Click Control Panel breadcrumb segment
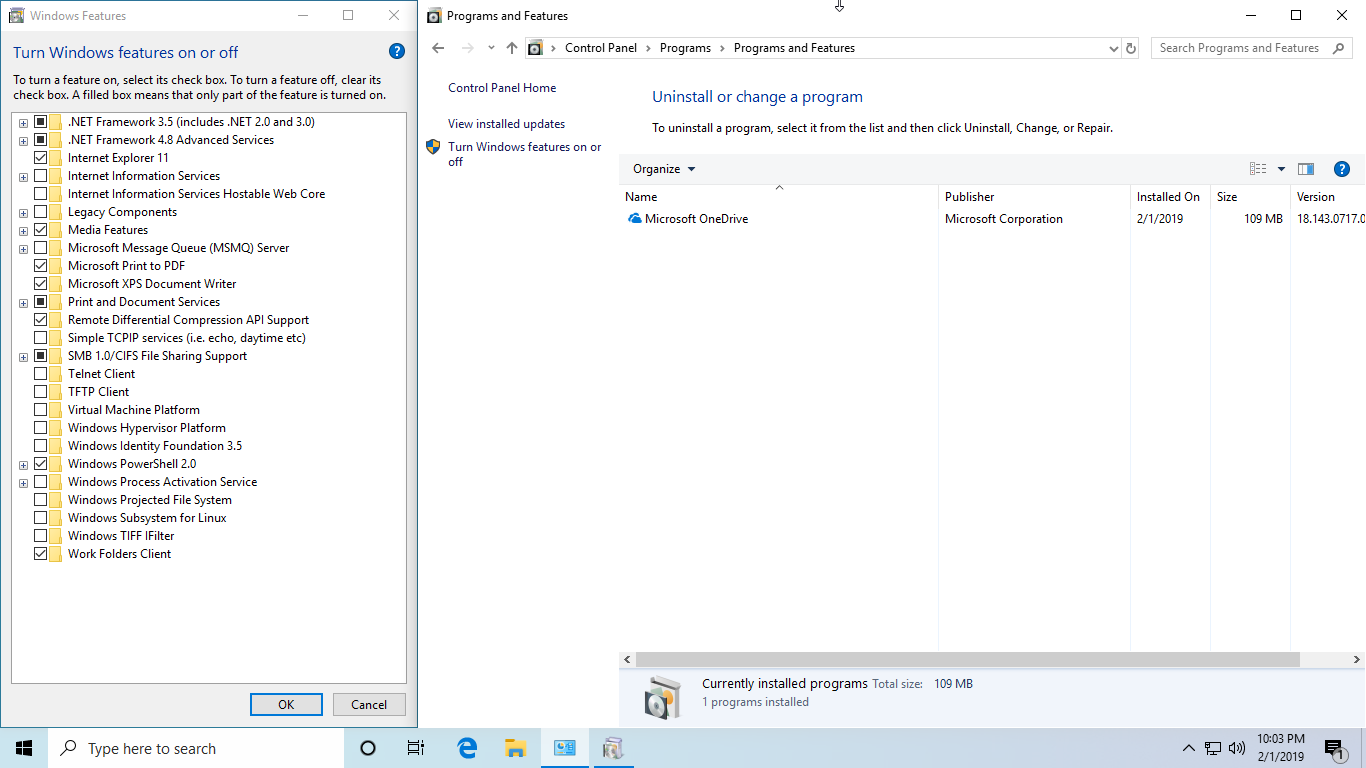The width and height of the screenshot is (1366, 768). (x=600, y=48)
